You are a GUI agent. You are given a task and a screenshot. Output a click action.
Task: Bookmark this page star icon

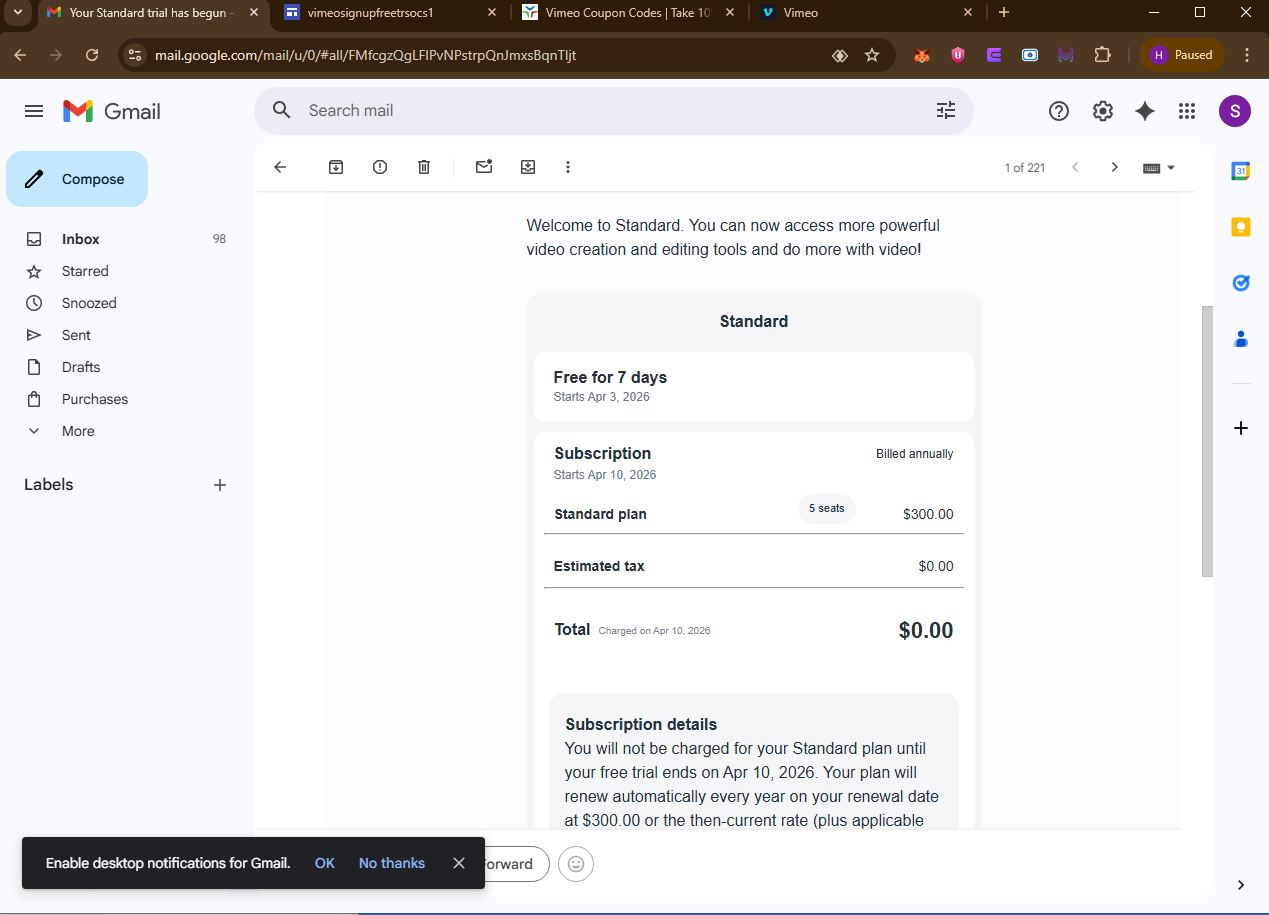click(x=872, y=55)
